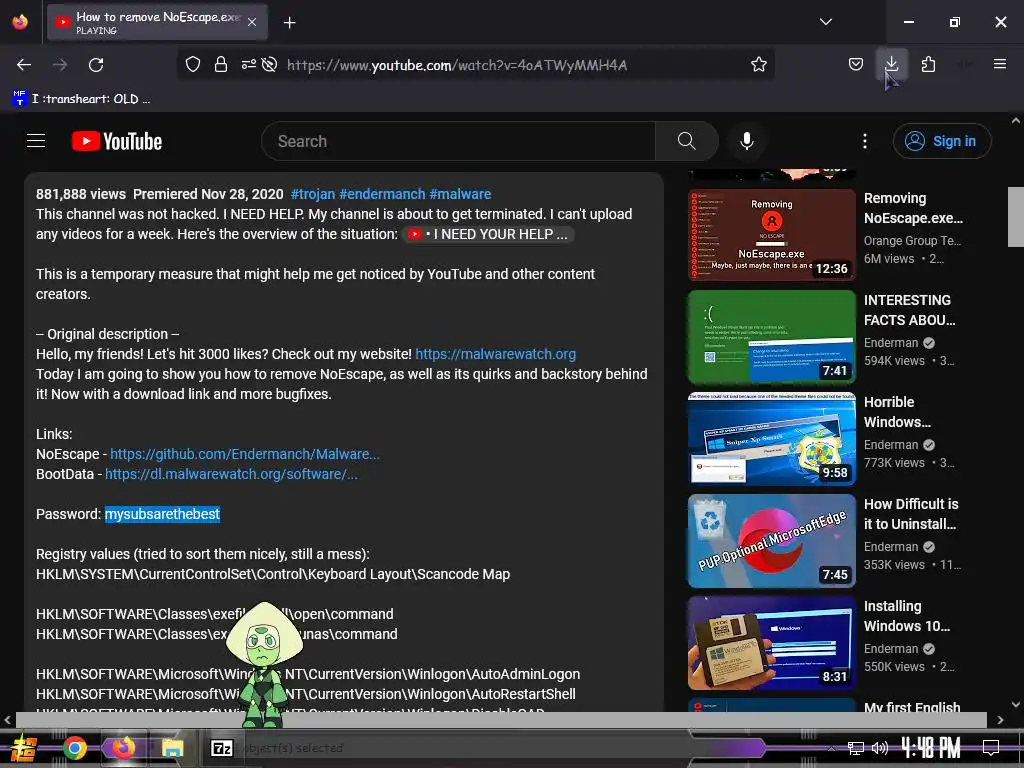Open Microsoft Edge uninstall video thumbnail
The image size is (1024, 768).
point(771,541)
